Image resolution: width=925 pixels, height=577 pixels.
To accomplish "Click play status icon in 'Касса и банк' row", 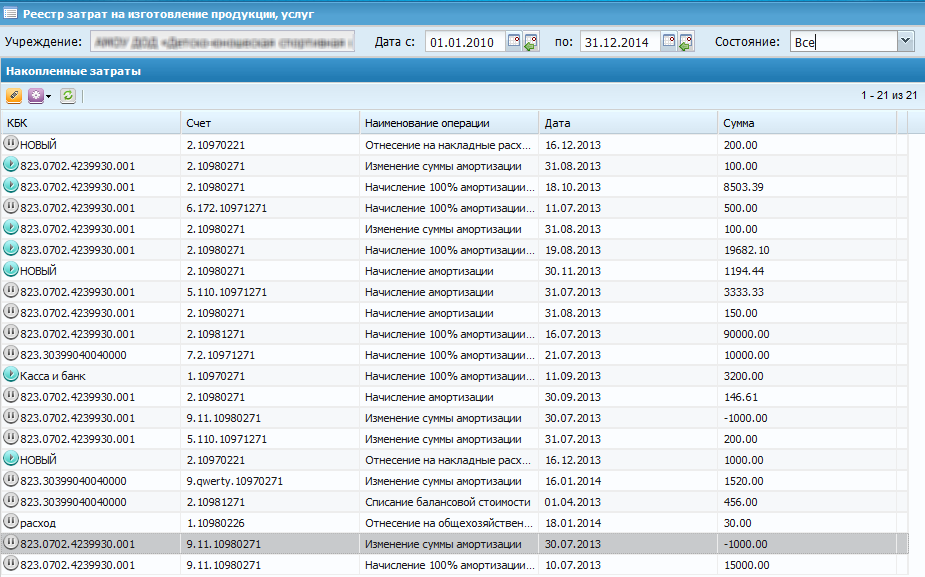I will [x=11, y=374].
